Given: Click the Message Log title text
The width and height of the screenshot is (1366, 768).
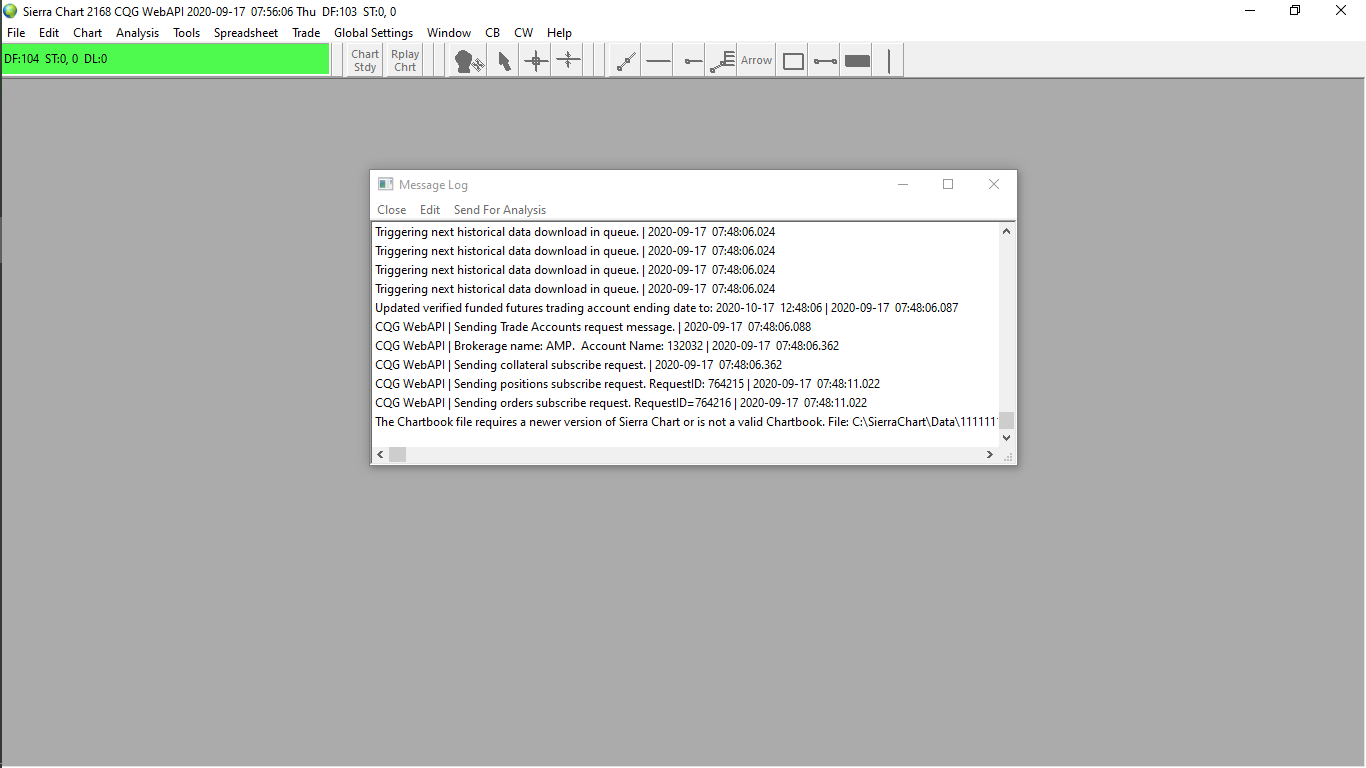Looking at the screenshot, I should pyautogui.click(x=433, y=185).
